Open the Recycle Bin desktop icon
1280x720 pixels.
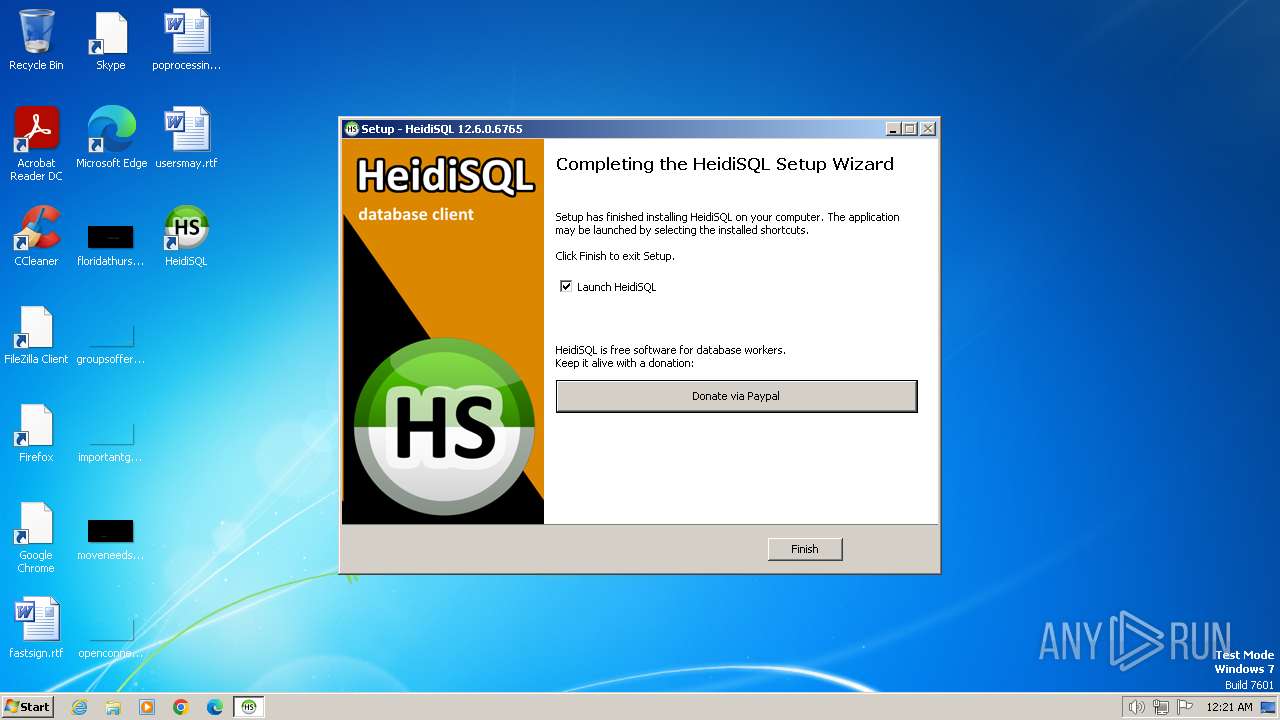click(x=36, y=41)
